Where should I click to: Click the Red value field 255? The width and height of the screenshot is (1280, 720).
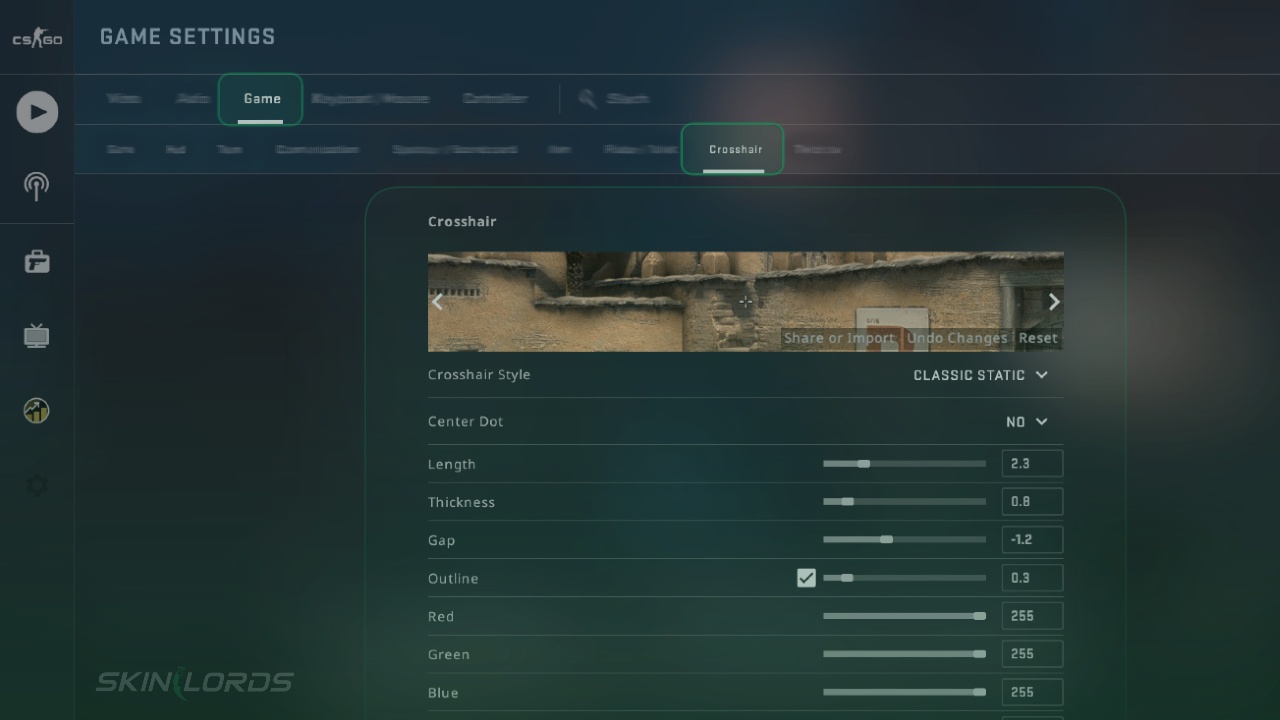(x=1032, y=616)
